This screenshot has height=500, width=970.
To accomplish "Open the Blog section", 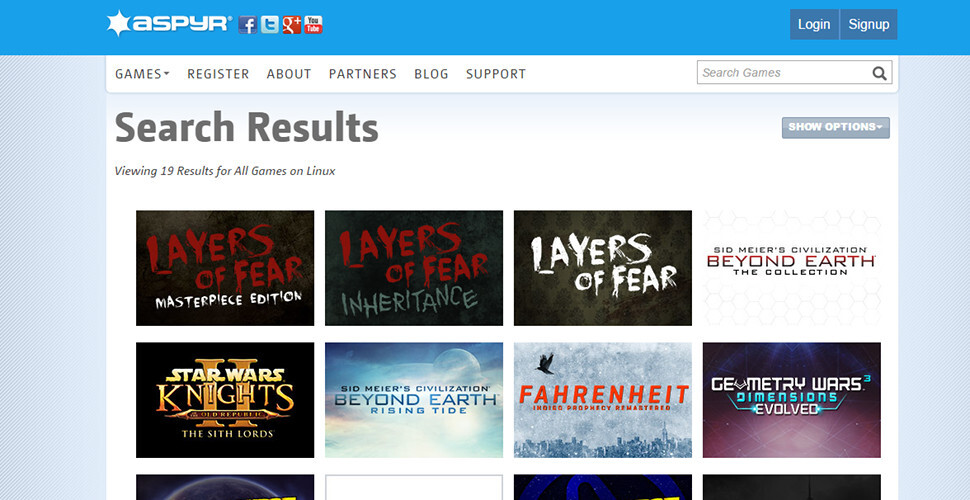I will pyautogui.click(x=431, y=74).
